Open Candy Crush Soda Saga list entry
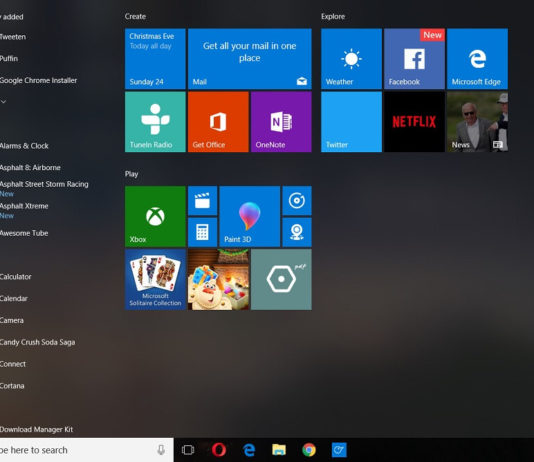Viewport: 534px width, 462px height. [37, 342]
